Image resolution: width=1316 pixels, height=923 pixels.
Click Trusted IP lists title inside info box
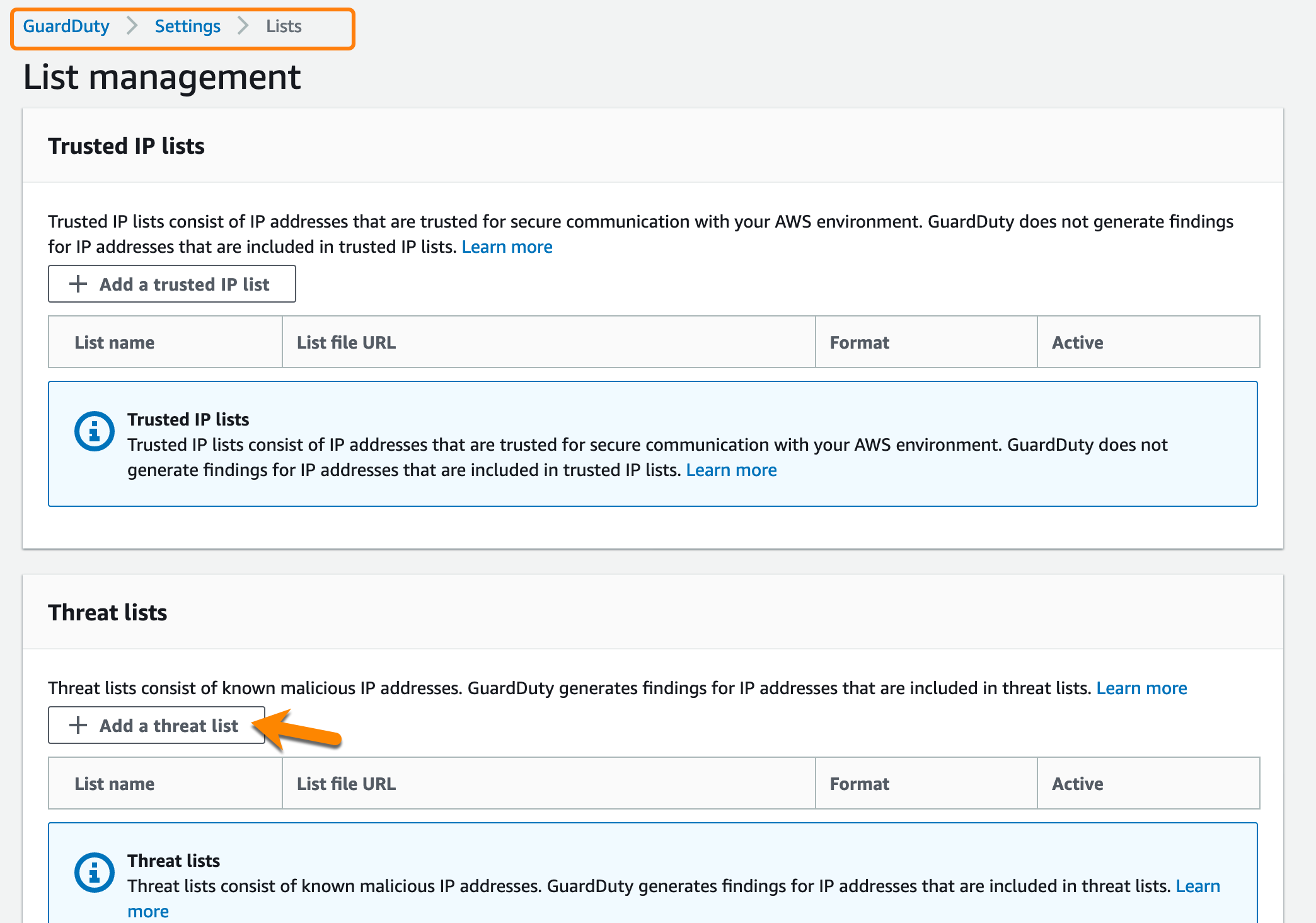188,420
